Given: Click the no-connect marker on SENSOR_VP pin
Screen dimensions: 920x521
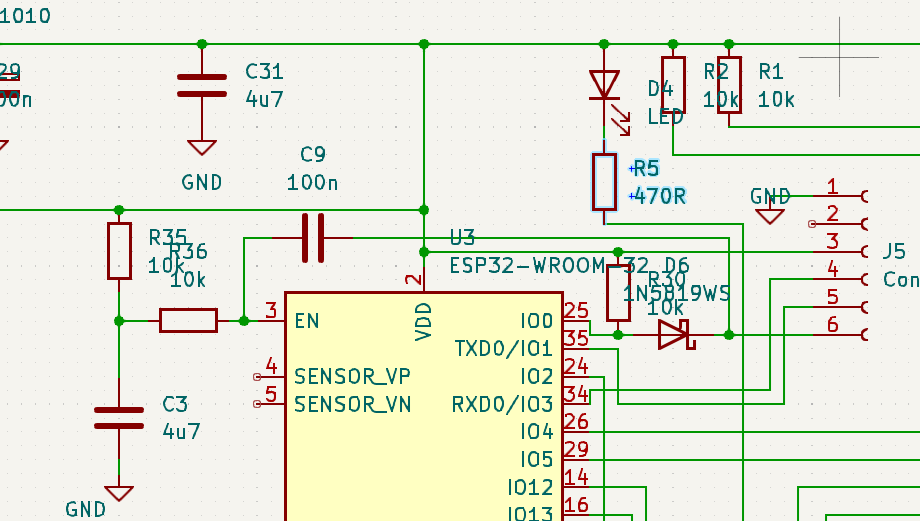Looking at the screenshot, I should (257, 377).
